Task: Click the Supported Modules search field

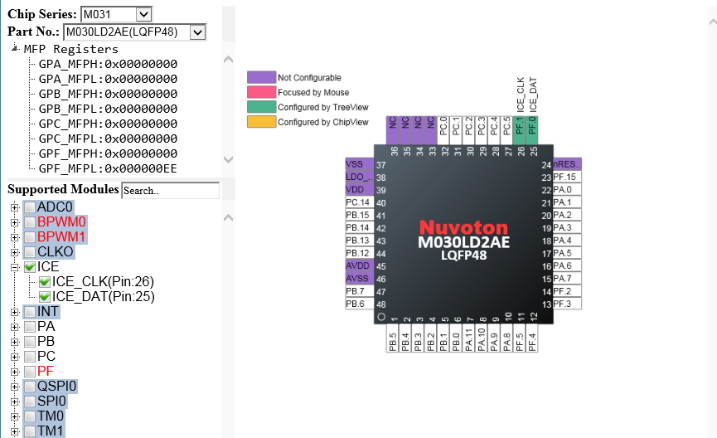Action: 170,191
